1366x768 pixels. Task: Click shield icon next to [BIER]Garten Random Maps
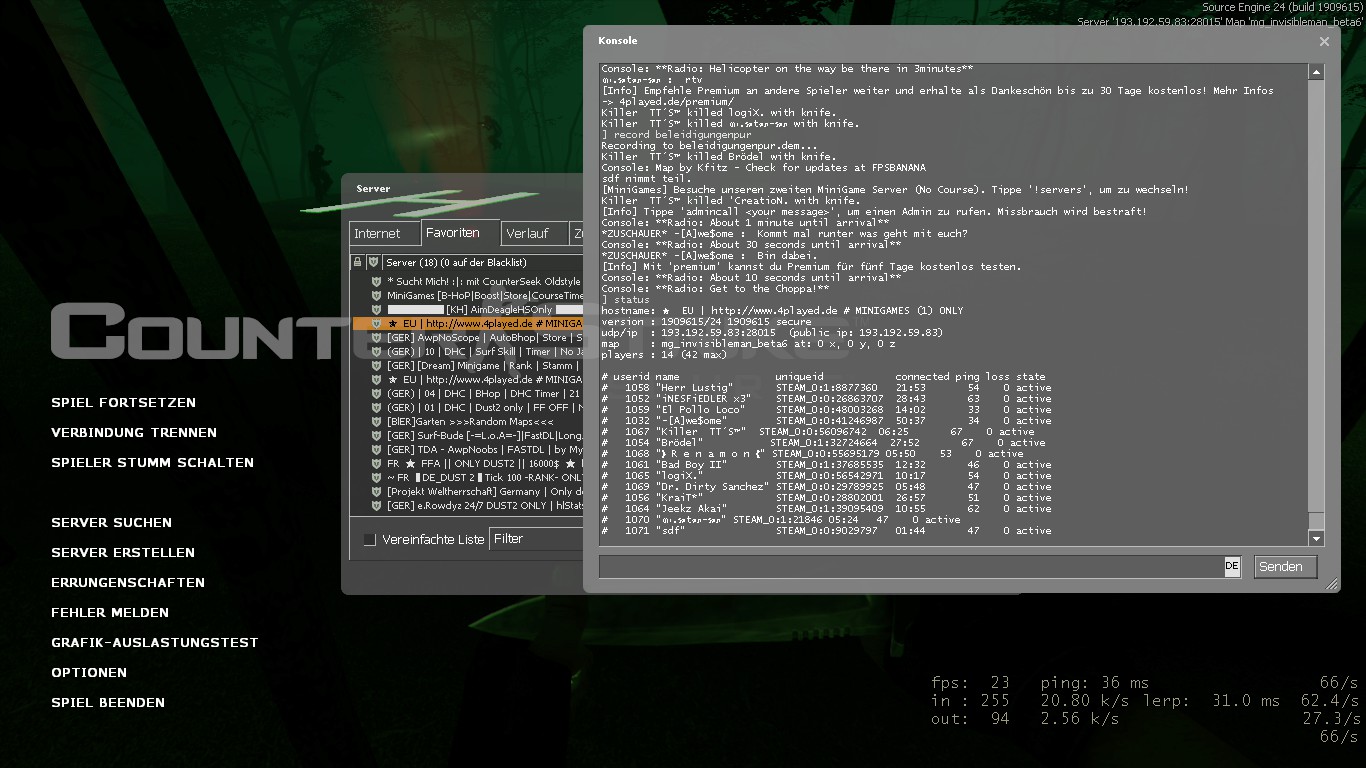pyautogui.click(x=377, y=422)
